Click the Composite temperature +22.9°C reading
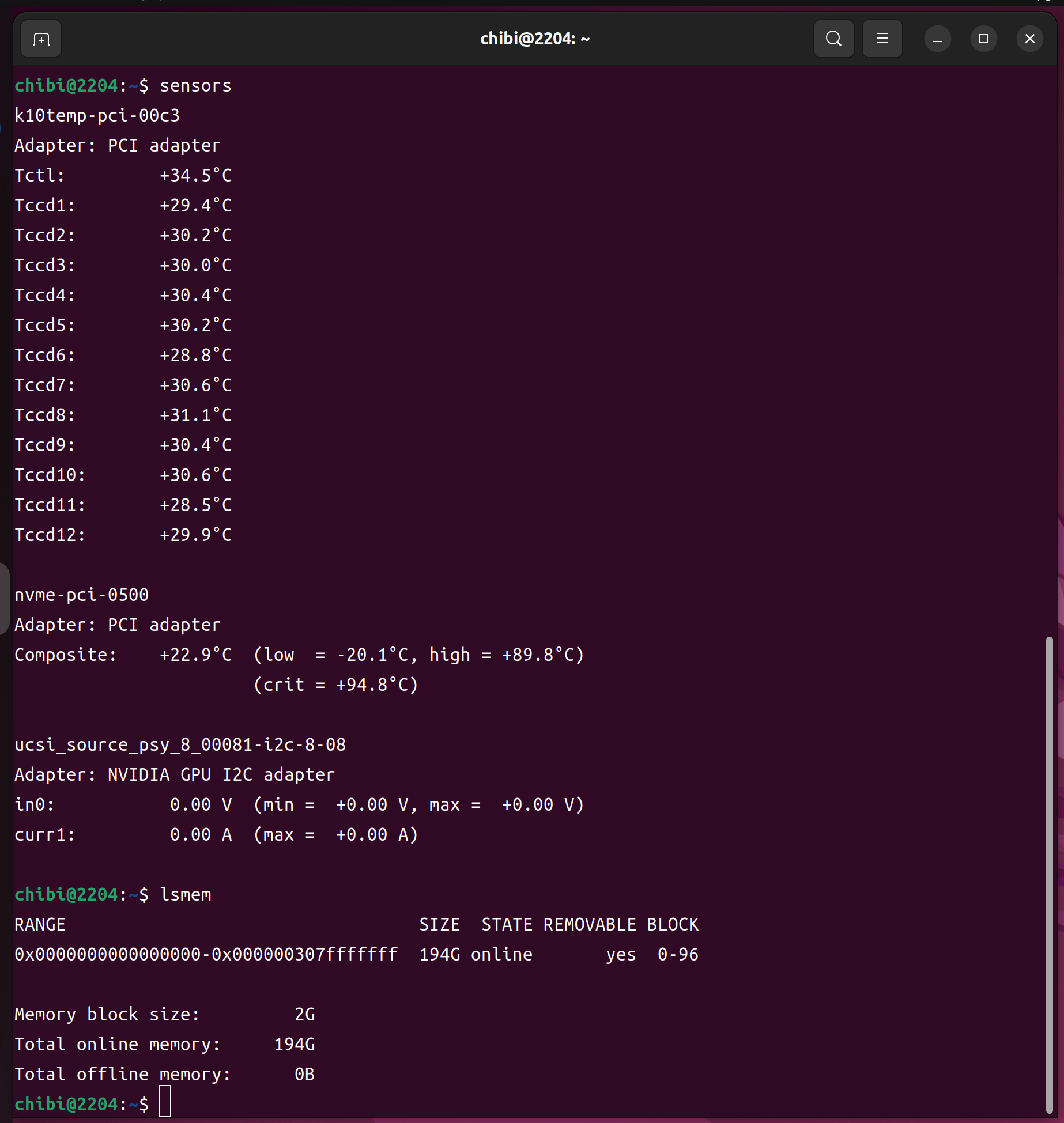 tap(195, 655)
